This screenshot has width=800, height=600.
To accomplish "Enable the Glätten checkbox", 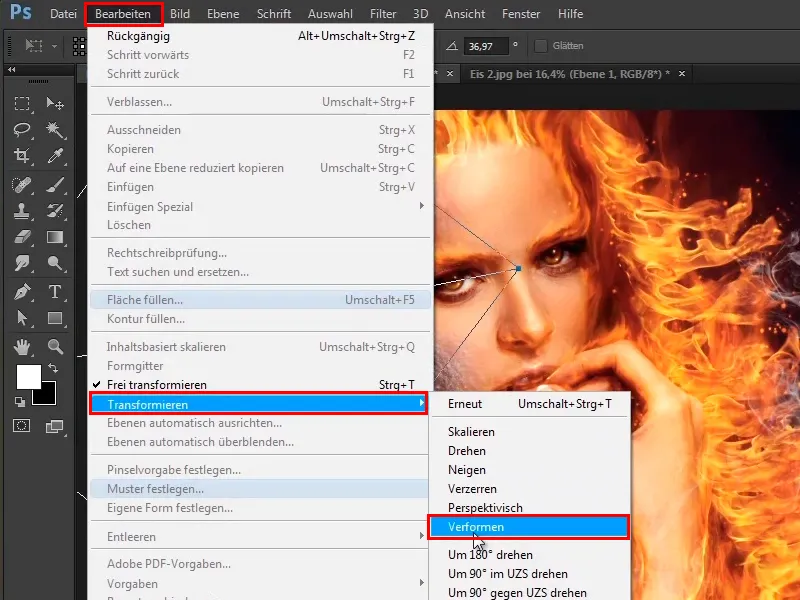I will tap(540, 46).
